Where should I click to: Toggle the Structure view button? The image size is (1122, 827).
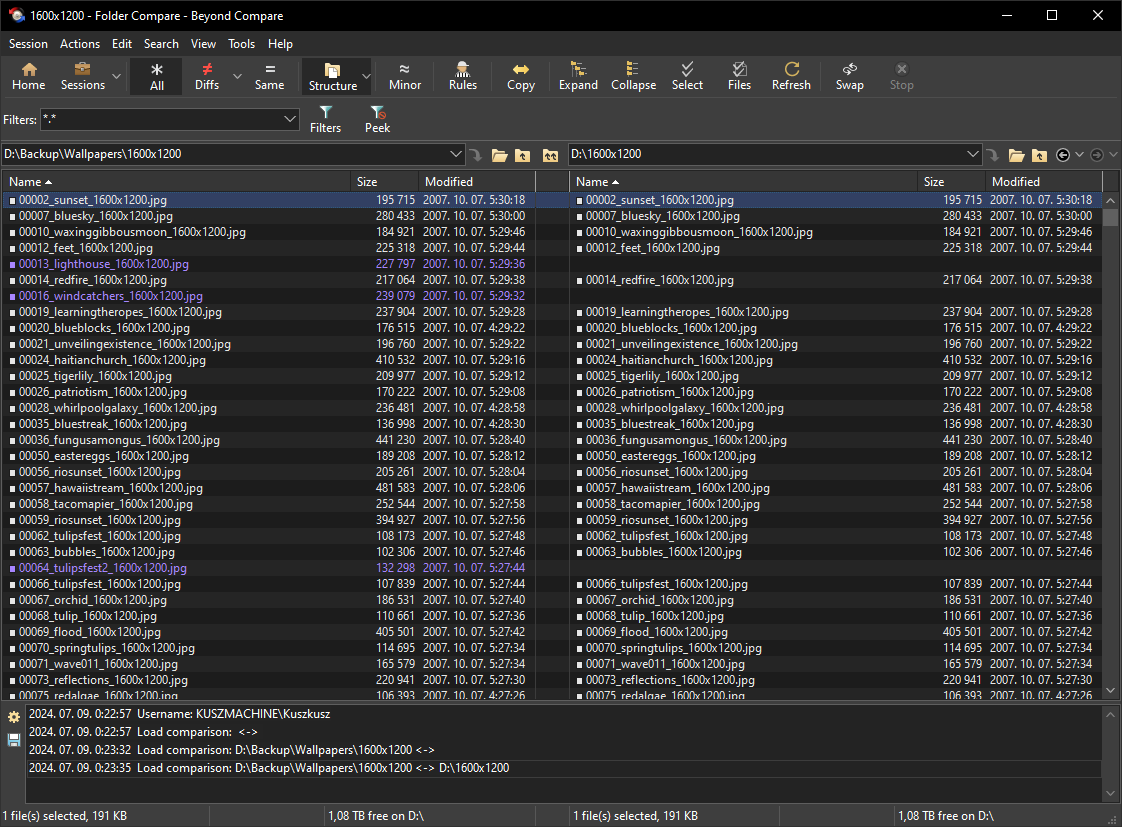point(333,77)
